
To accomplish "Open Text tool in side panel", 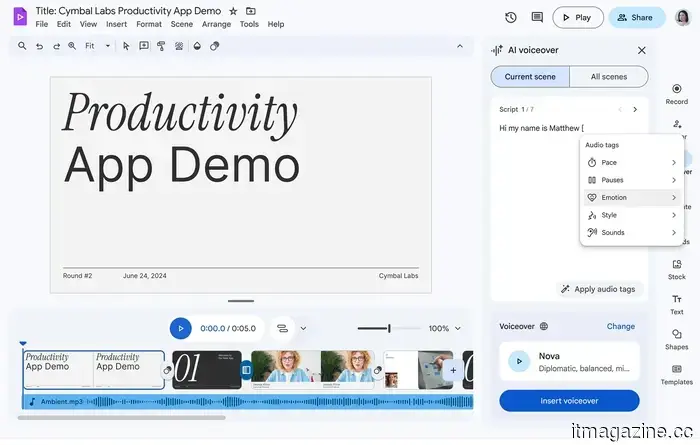I will click(677, 305).
